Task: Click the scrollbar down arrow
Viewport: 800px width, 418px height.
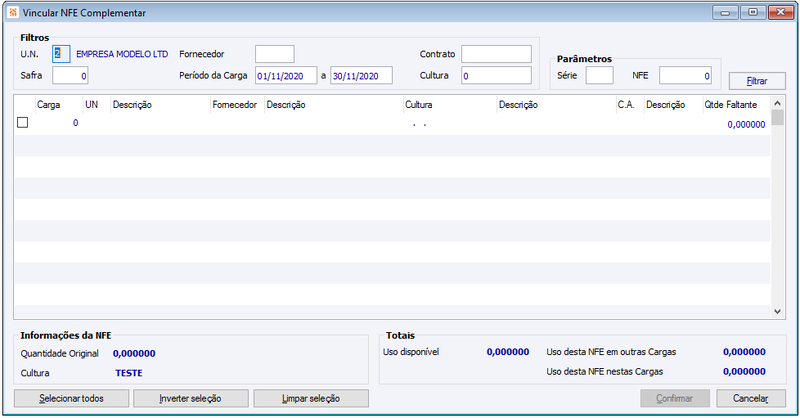Action: pyautogui.click(x=777, y=311)
